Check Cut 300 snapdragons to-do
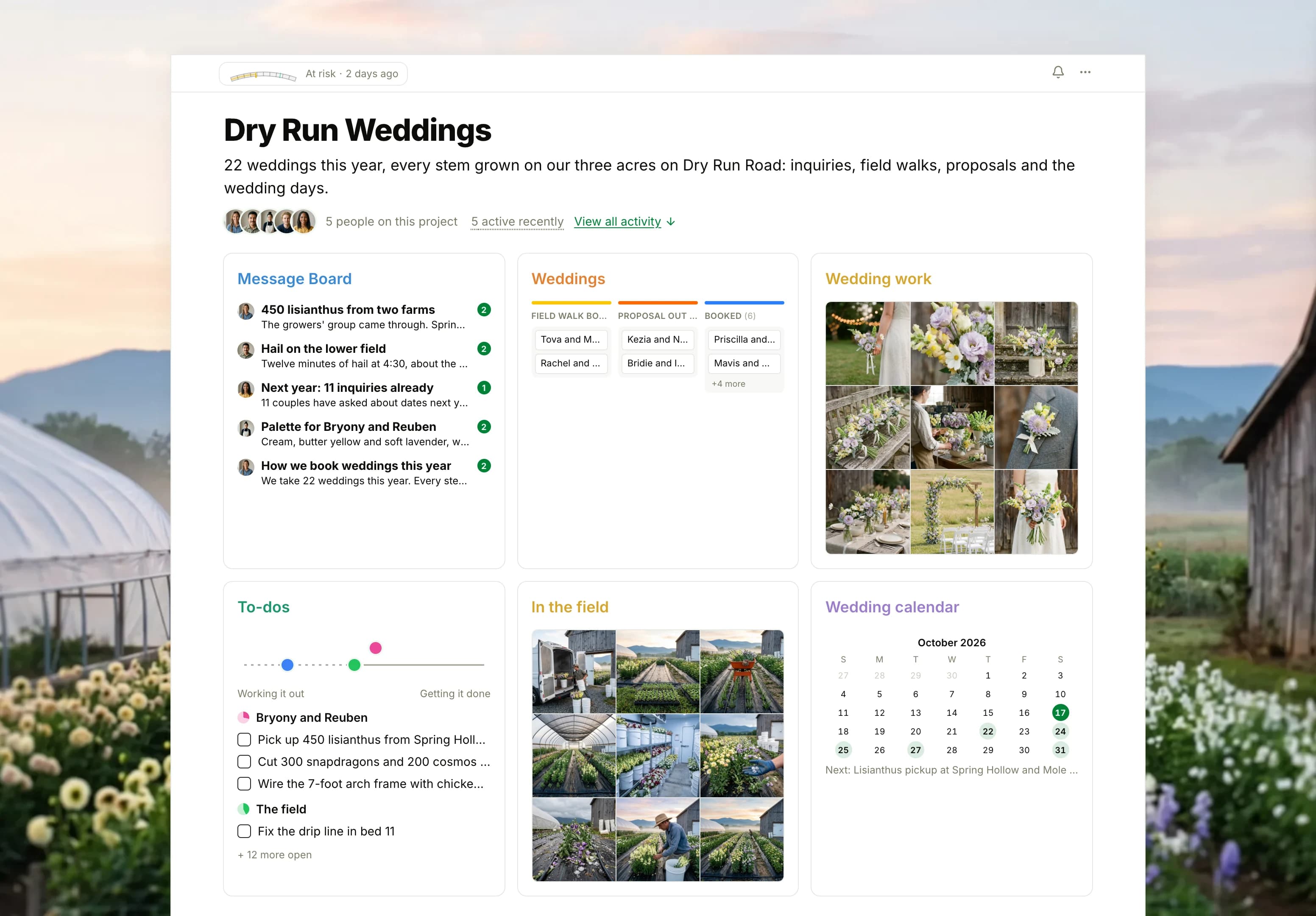The image size is (1316, 916). click(244, 761)
